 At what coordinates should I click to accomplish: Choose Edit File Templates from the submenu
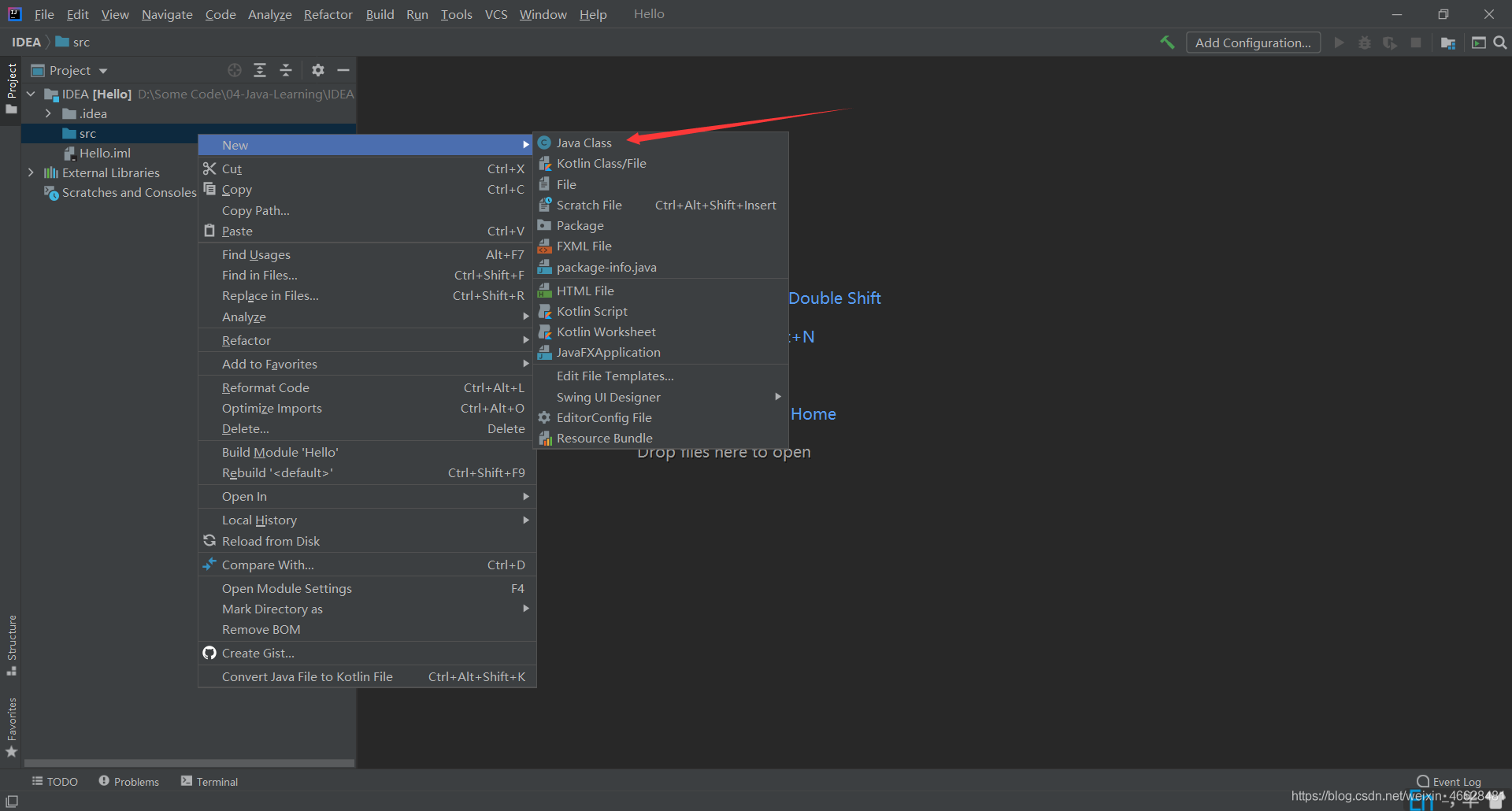[615, 376]
